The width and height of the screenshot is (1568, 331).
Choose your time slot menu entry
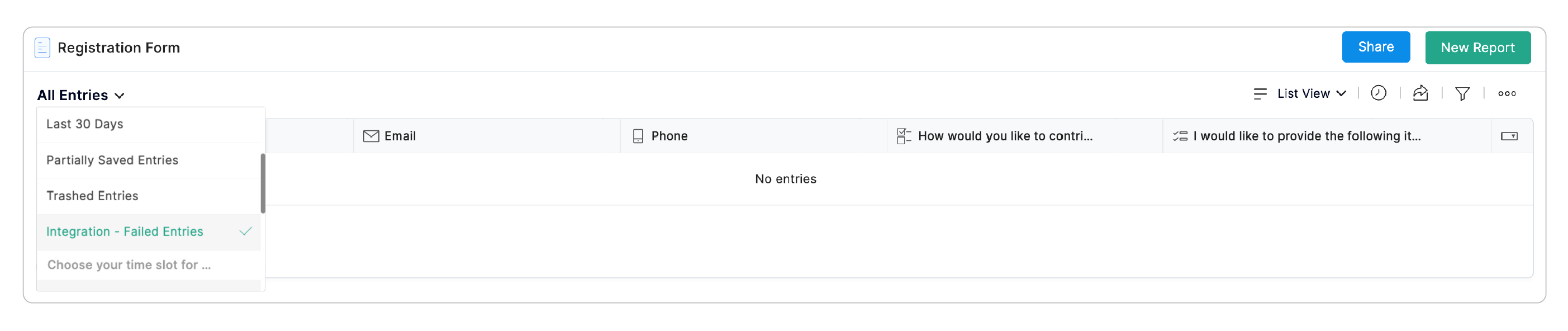point(129,264)
